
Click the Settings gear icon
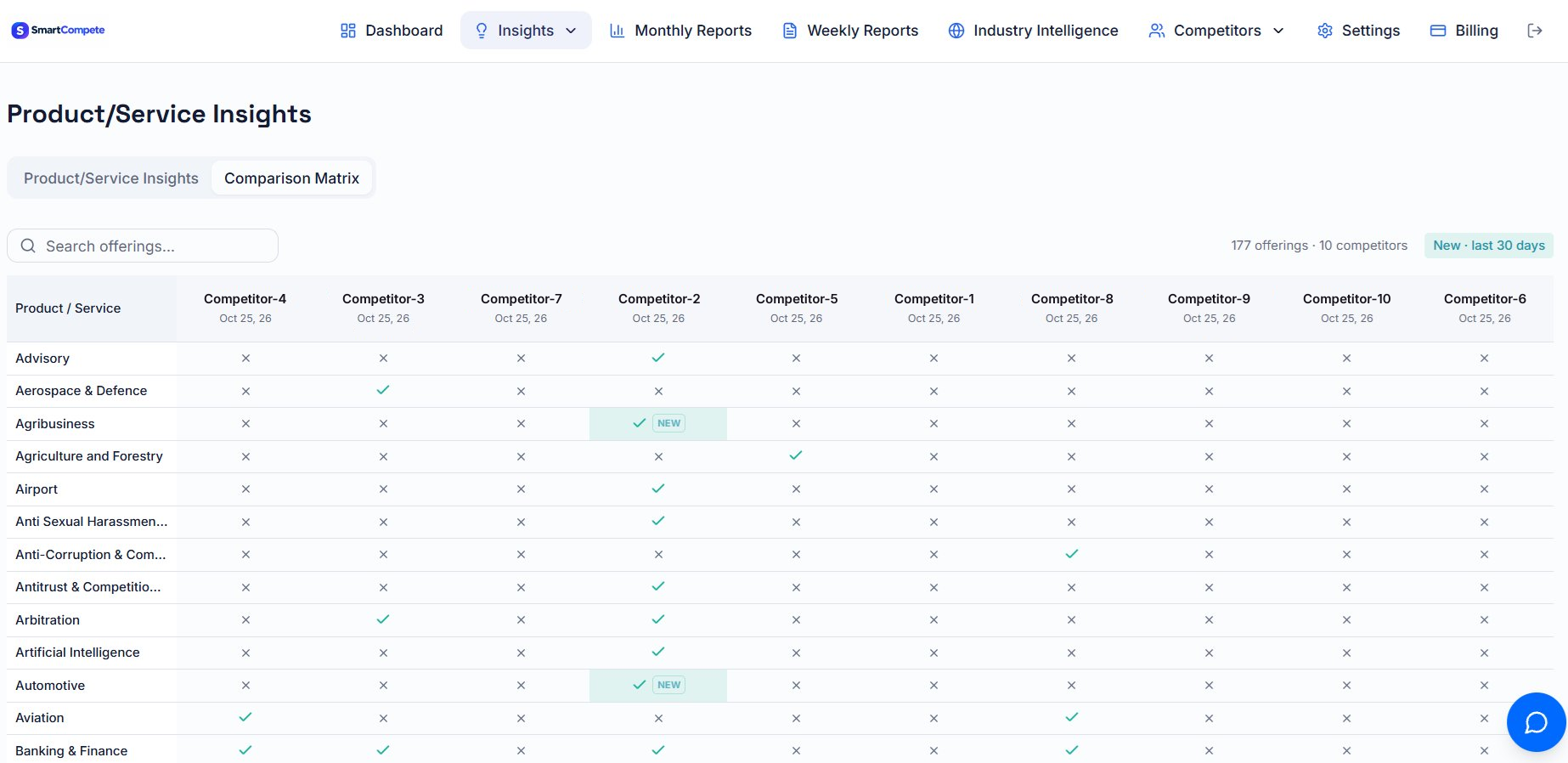[x=1325, y=31]
